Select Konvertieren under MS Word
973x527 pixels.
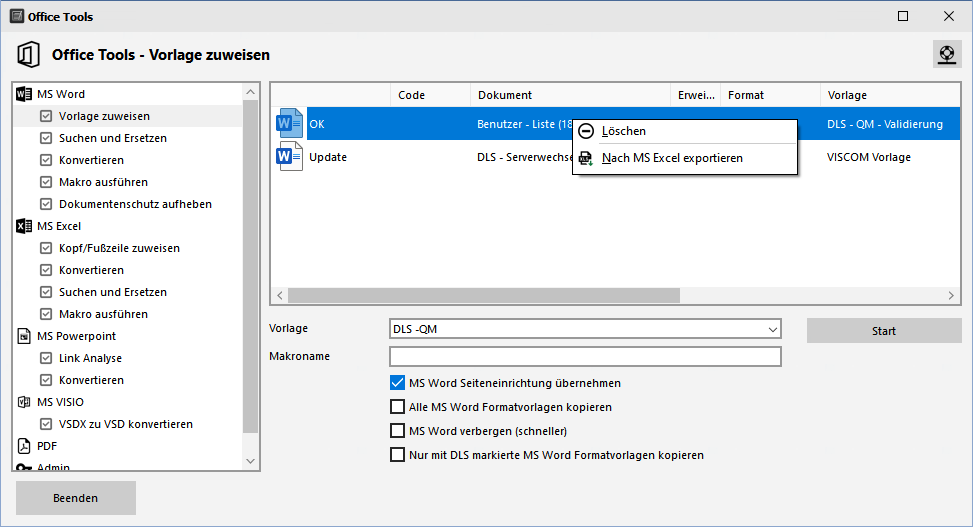tap(91, 160)
